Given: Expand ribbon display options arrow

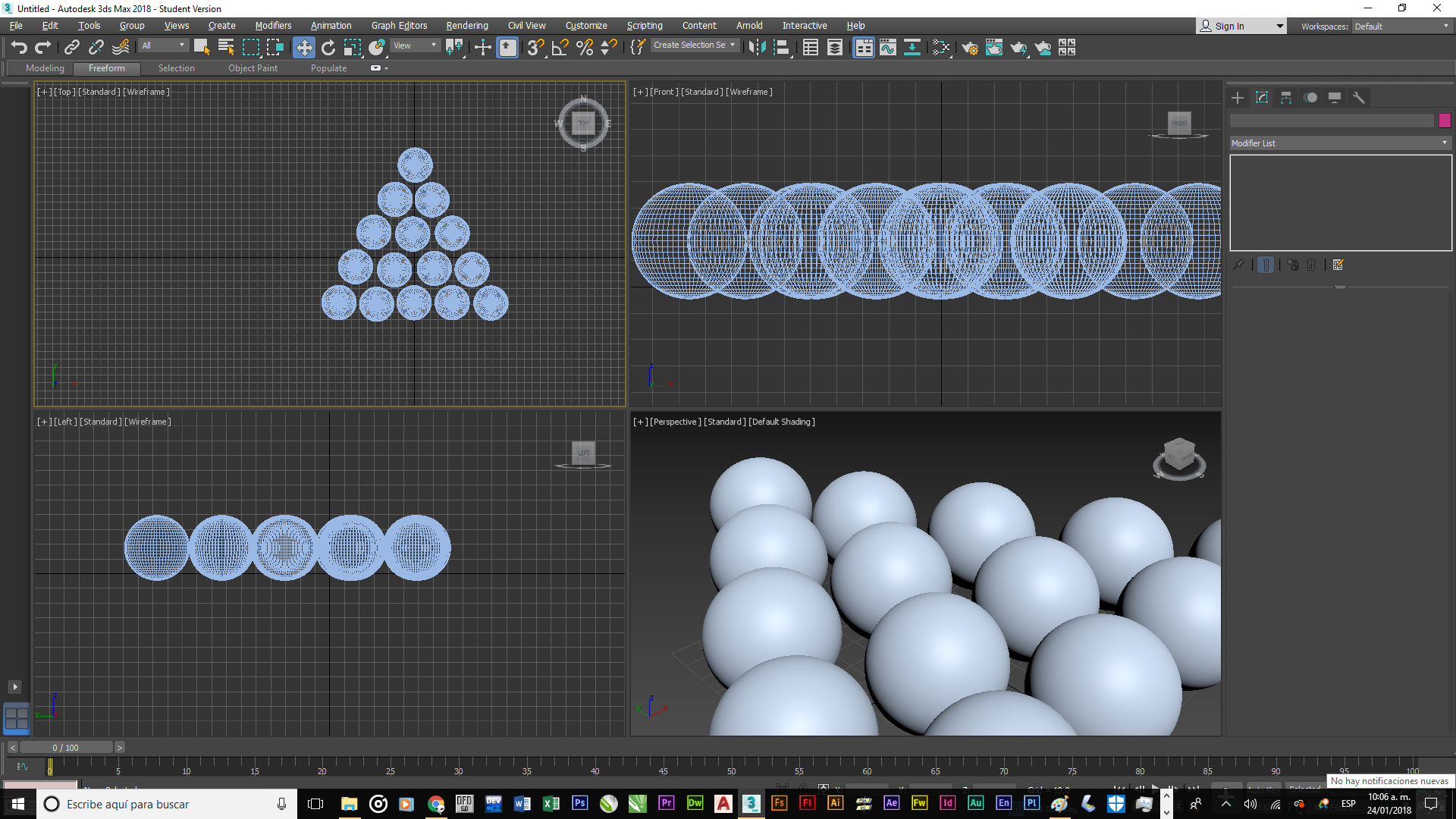Looking at the screenshot, I should pyautogui.click(x=387, y=68).
